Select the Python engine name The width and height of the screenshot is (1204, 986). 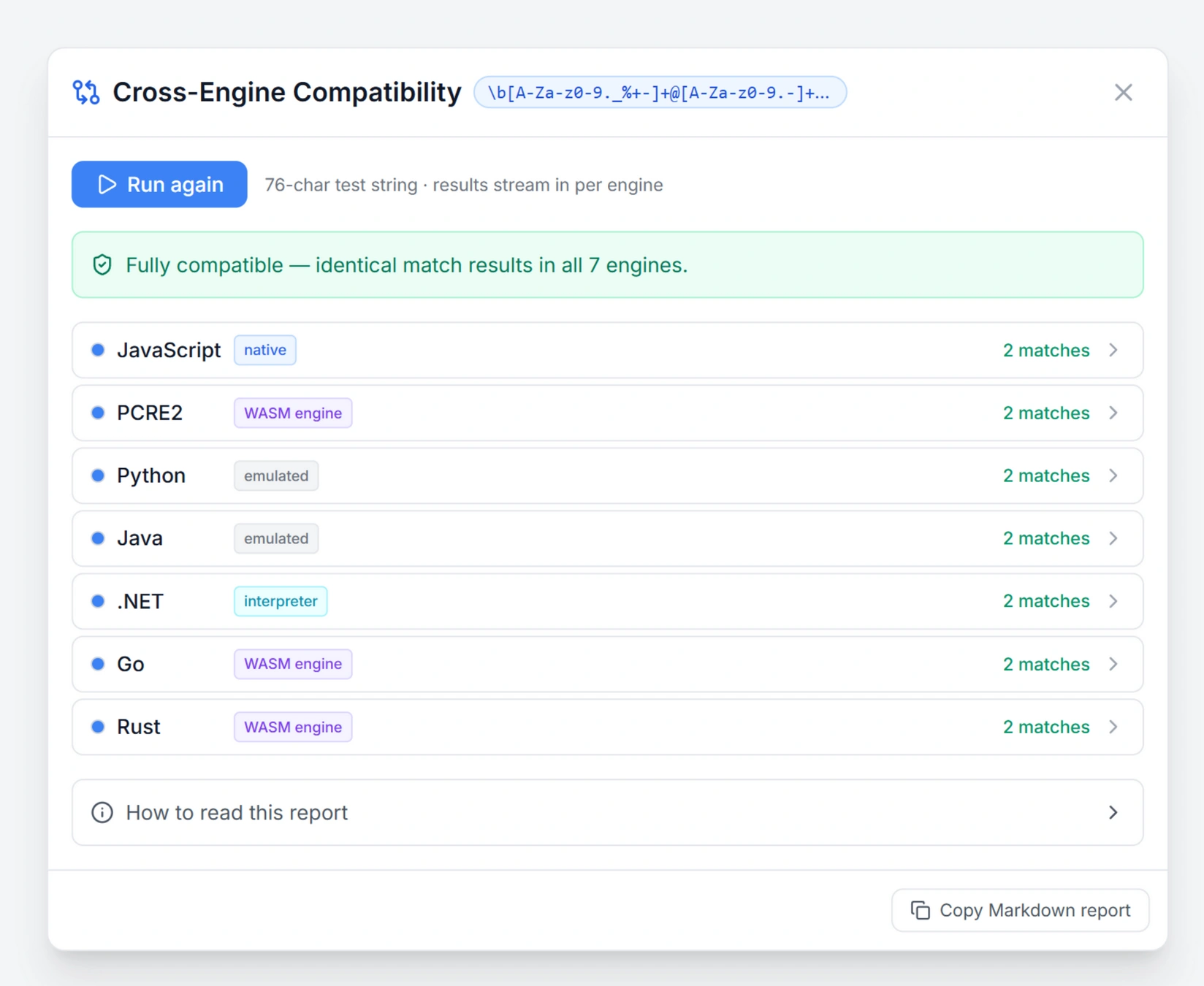pyautogui.click(x=151, y=475)
